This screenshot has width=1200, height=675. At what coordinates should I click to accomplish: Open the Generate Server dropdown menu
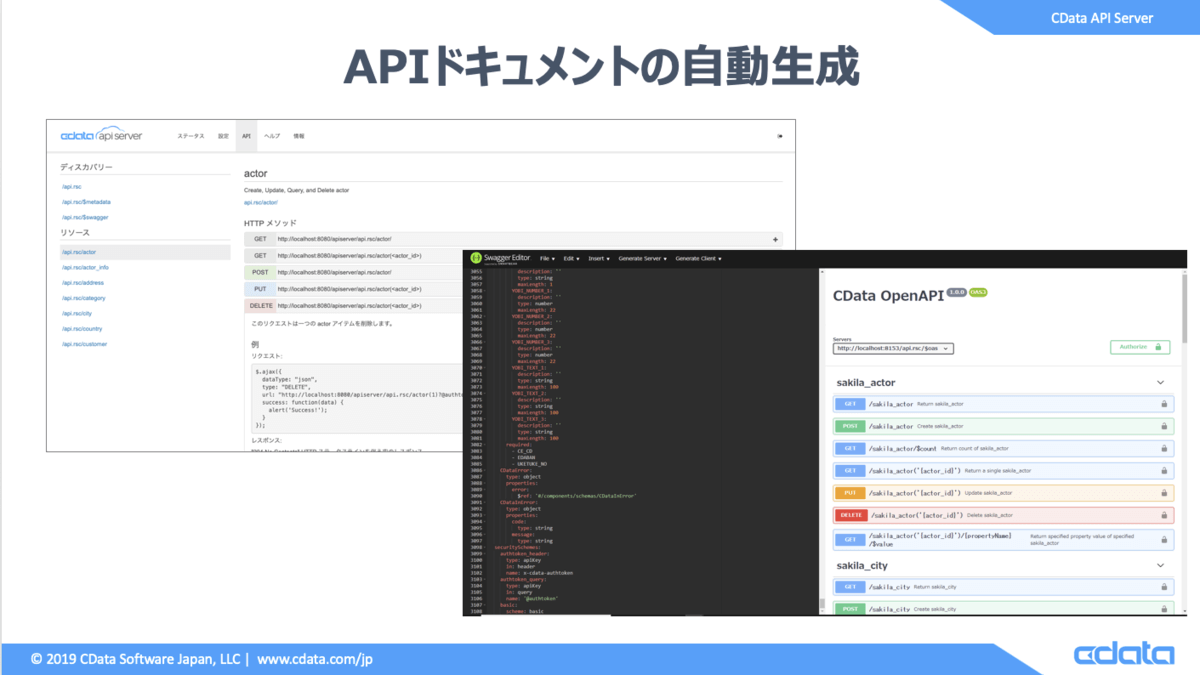(642, 258)
